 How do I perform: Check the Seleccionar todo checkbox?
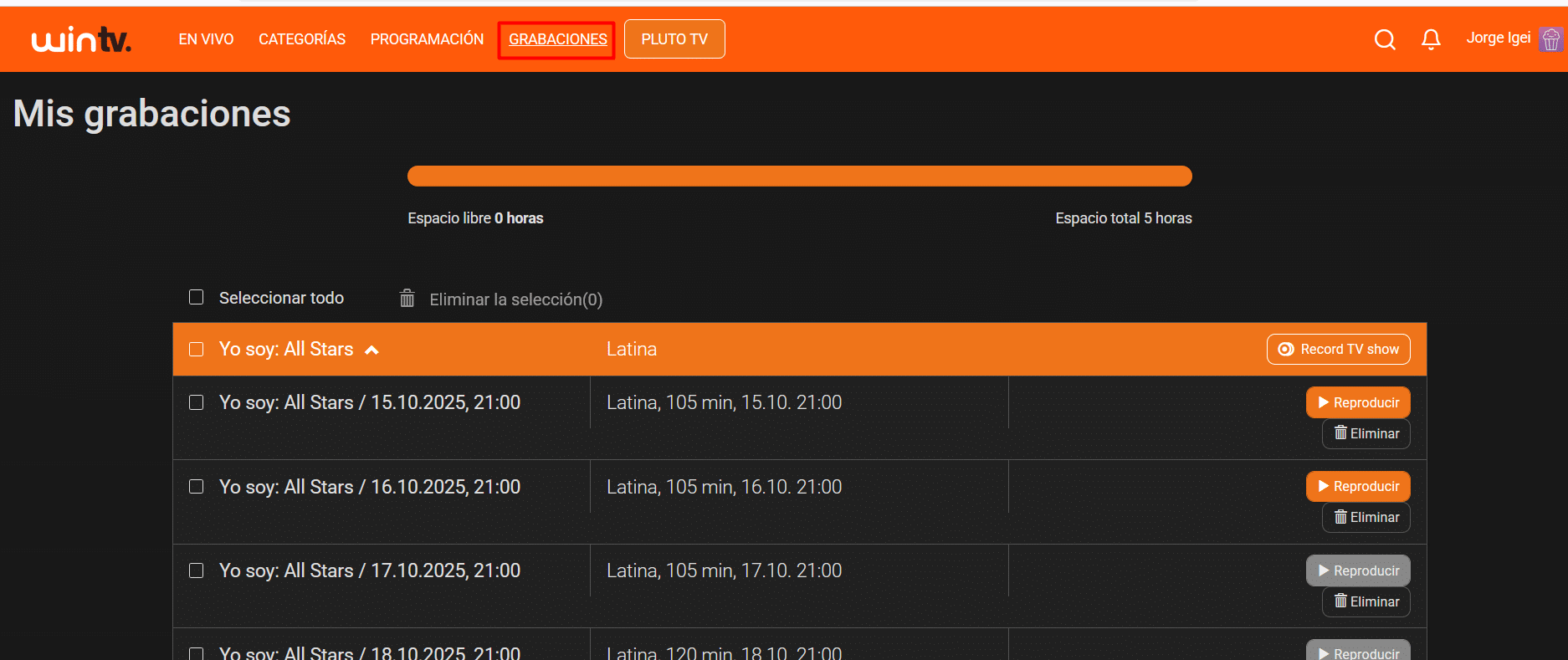[x=197, y=298]
